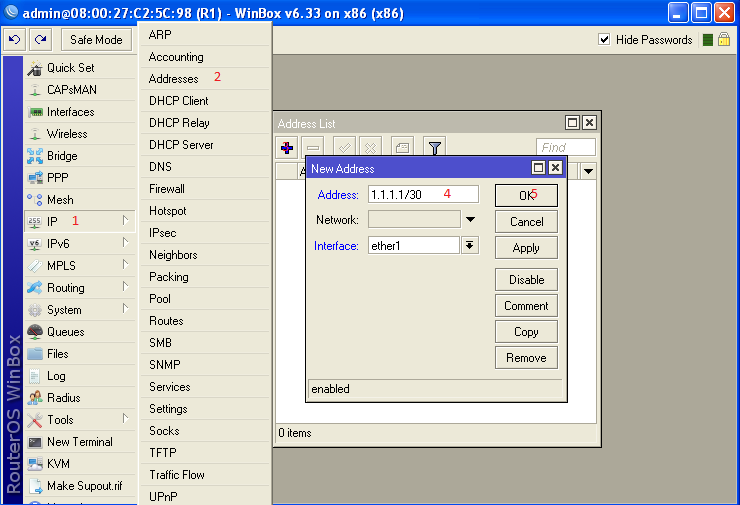Click the Disable button
The image size is (740, 505).
pyautogui.click(x=526, y=280)
